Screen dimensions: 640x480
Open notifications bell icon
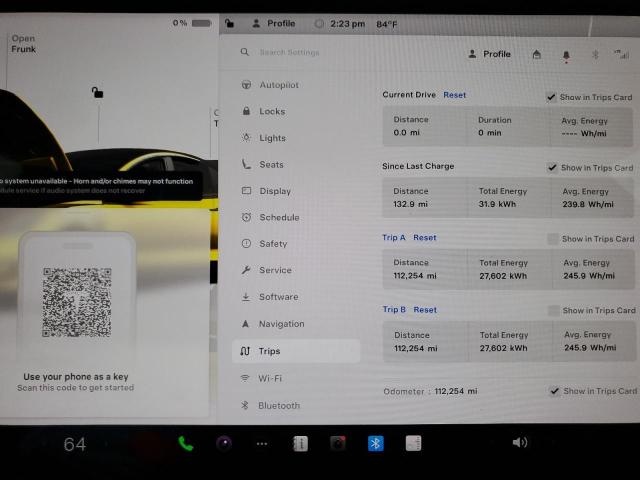(566, 56)
